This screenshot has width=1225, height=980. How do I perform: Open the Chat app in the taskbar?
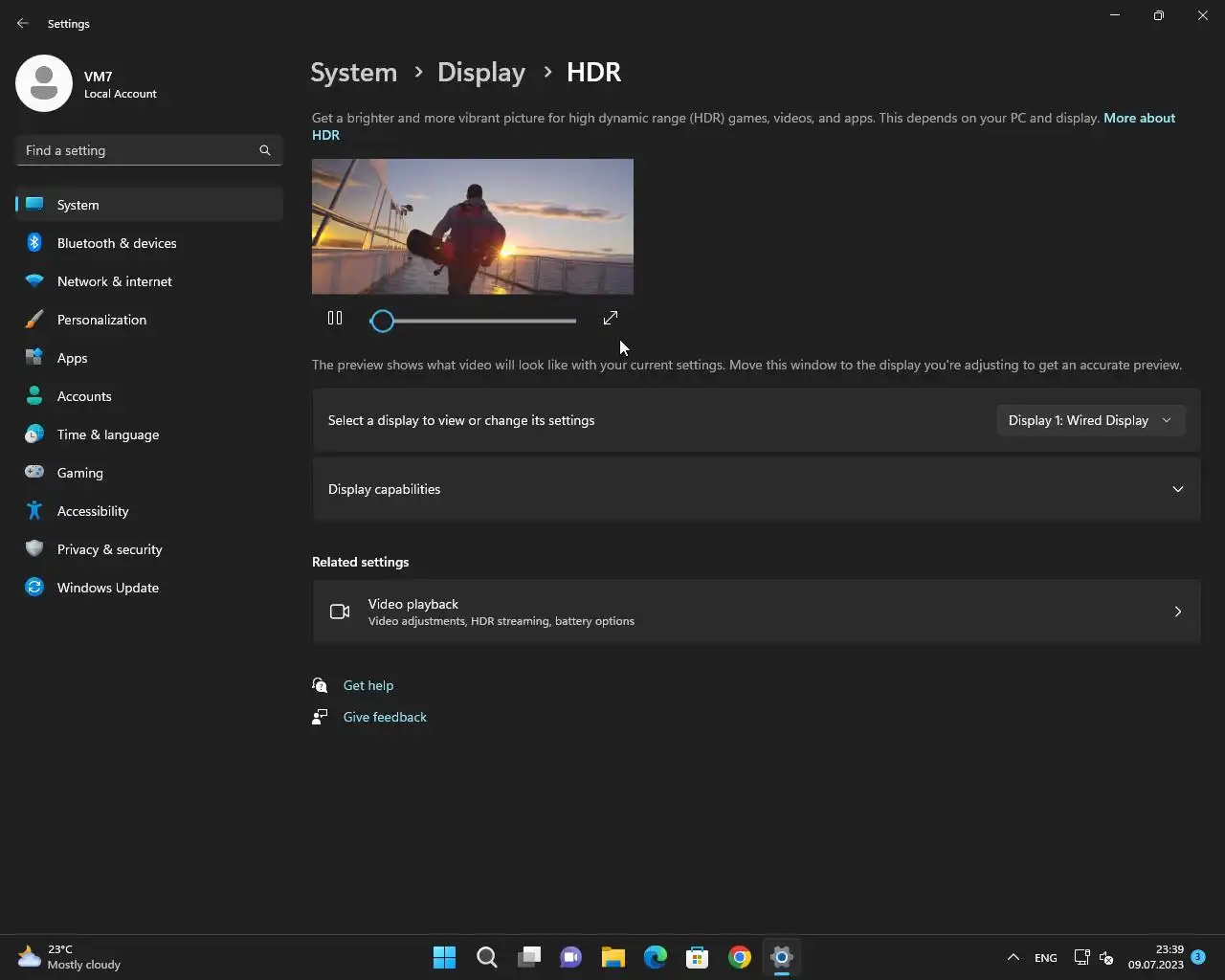[571, 957]
